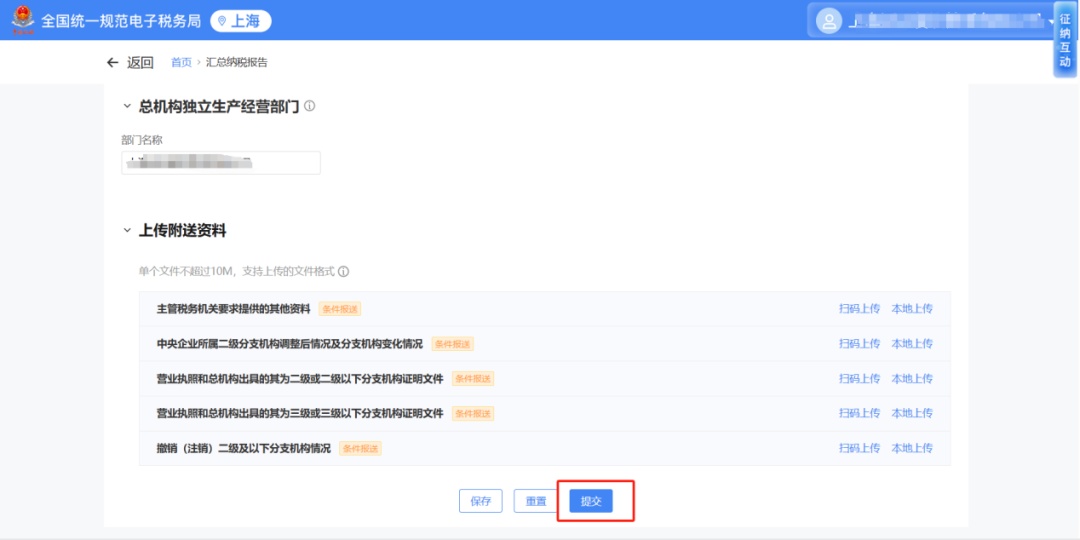Screen dimensions: 1080x540
Task: Click the 部门名称 input field
Action: coord(220,163)
